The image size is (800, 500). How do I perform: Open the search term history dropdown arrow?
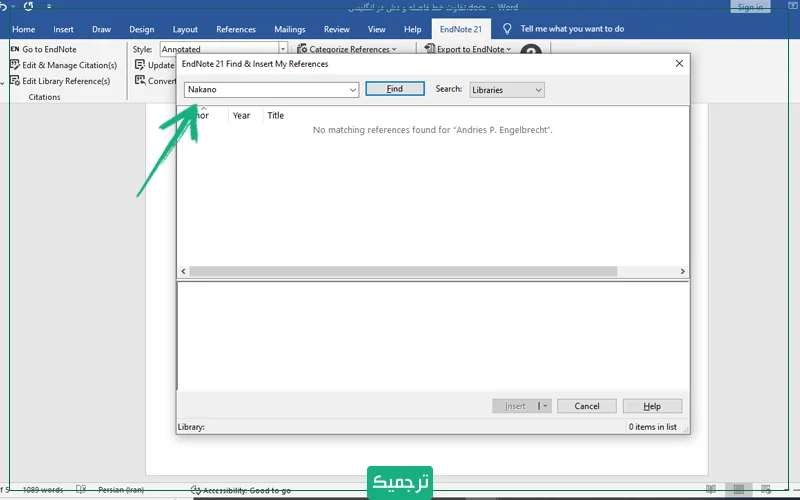pyautogui.click(x=353, y=90)
